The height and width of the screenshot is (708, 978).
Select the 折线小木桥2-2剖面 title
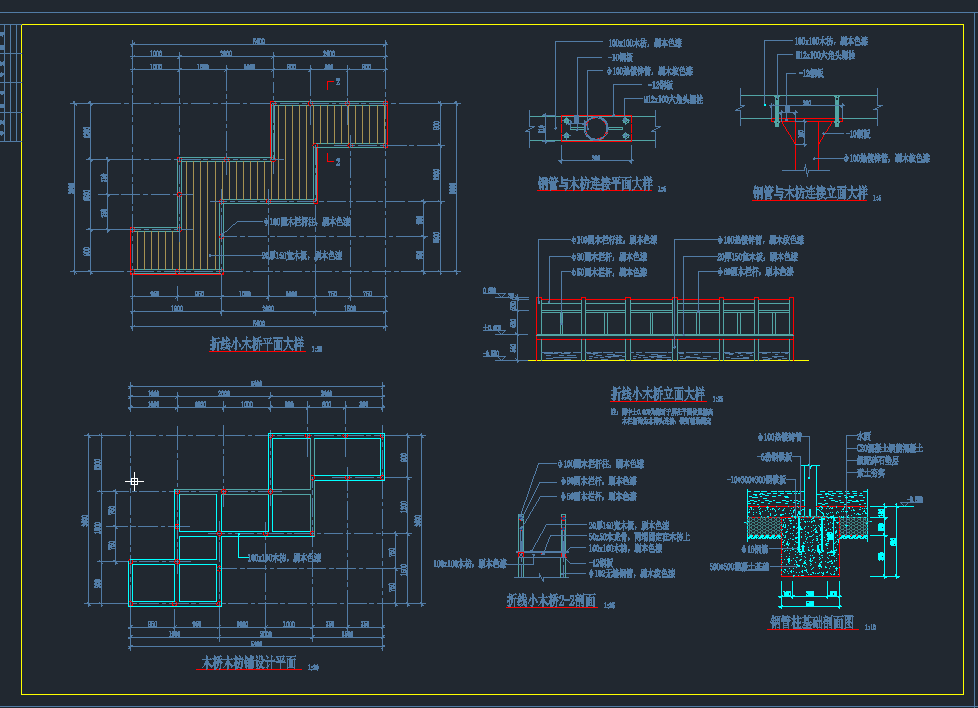pyautogui.click(x=551, y=600)
